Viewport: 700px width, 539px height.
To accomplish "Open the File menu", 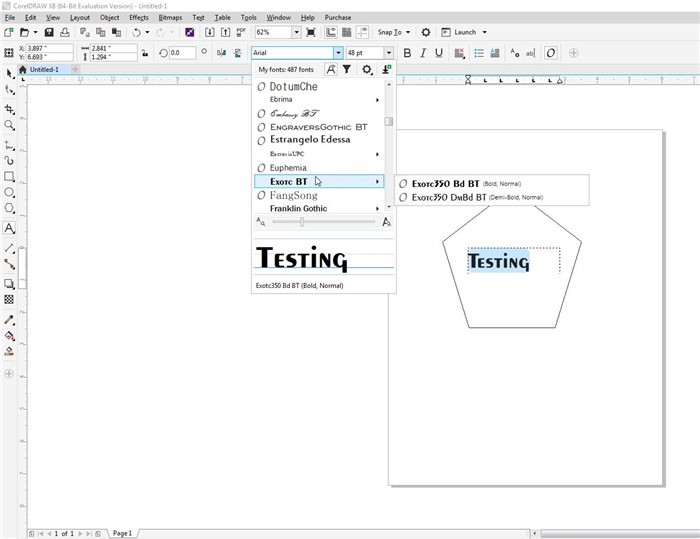I will 10,17.
